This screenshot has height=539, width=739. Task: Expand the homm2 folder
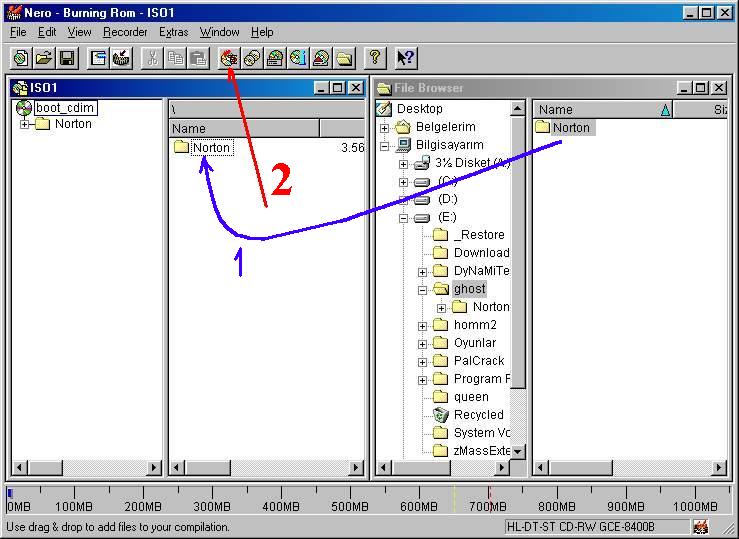pos(422,326)
